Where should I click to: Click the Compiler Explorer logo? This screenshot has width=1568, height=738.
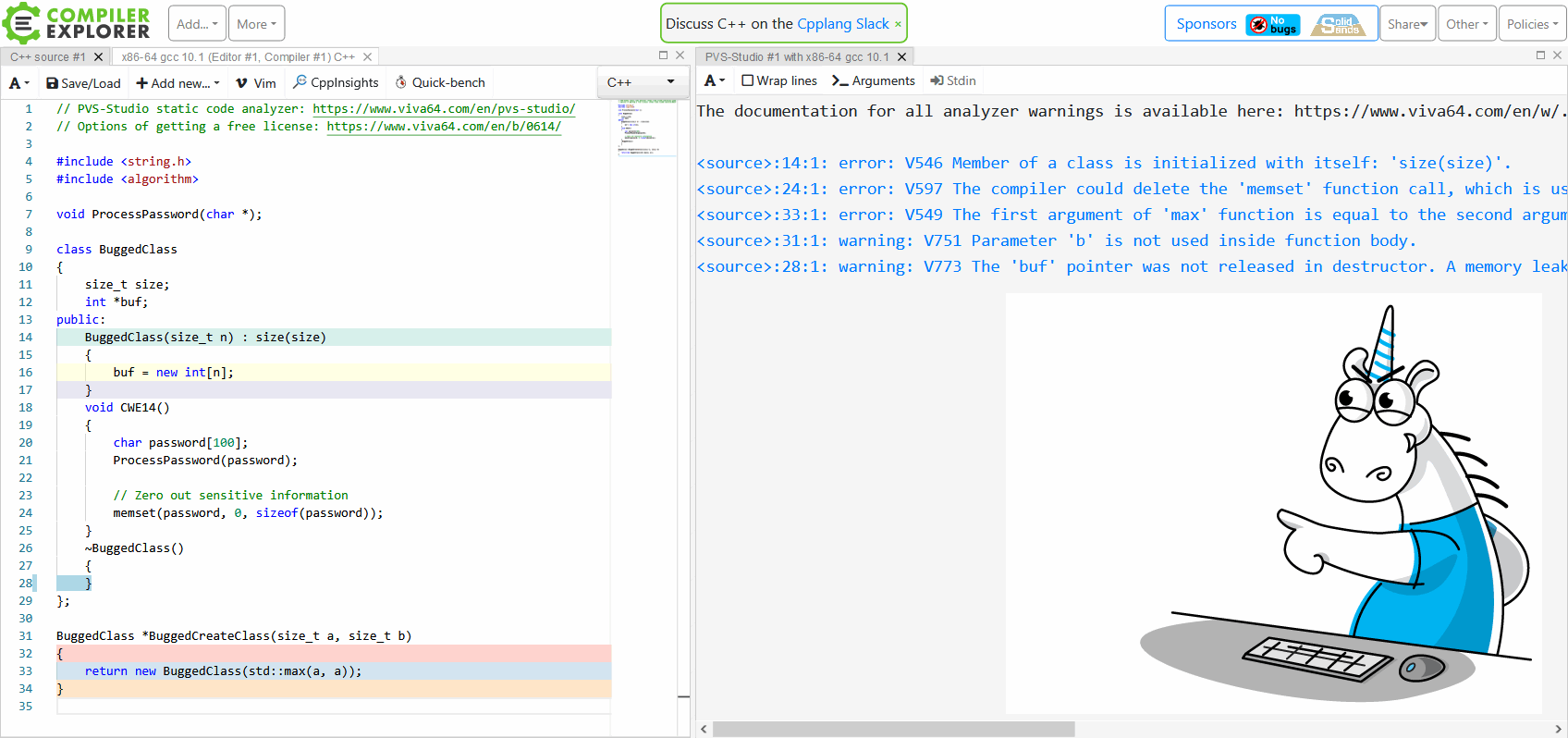[x=77, y=23]
